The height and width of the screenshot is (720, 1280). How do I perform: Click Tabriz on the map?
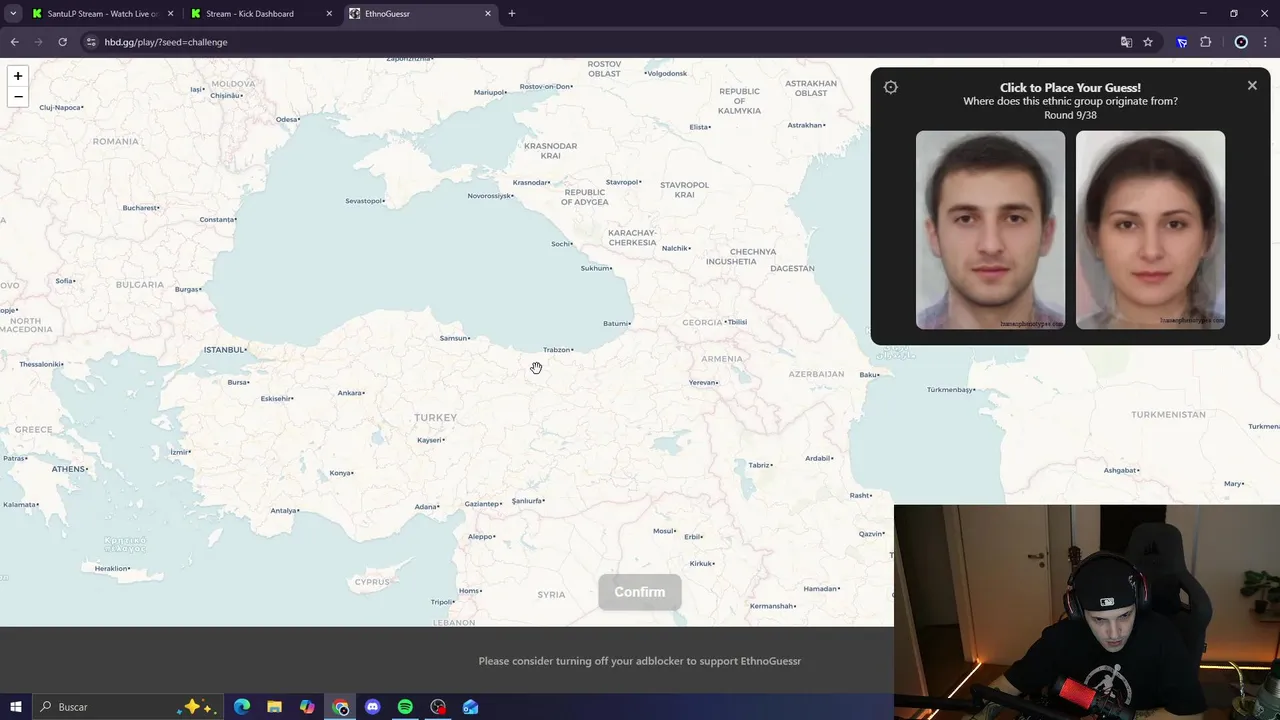[761, 465]
